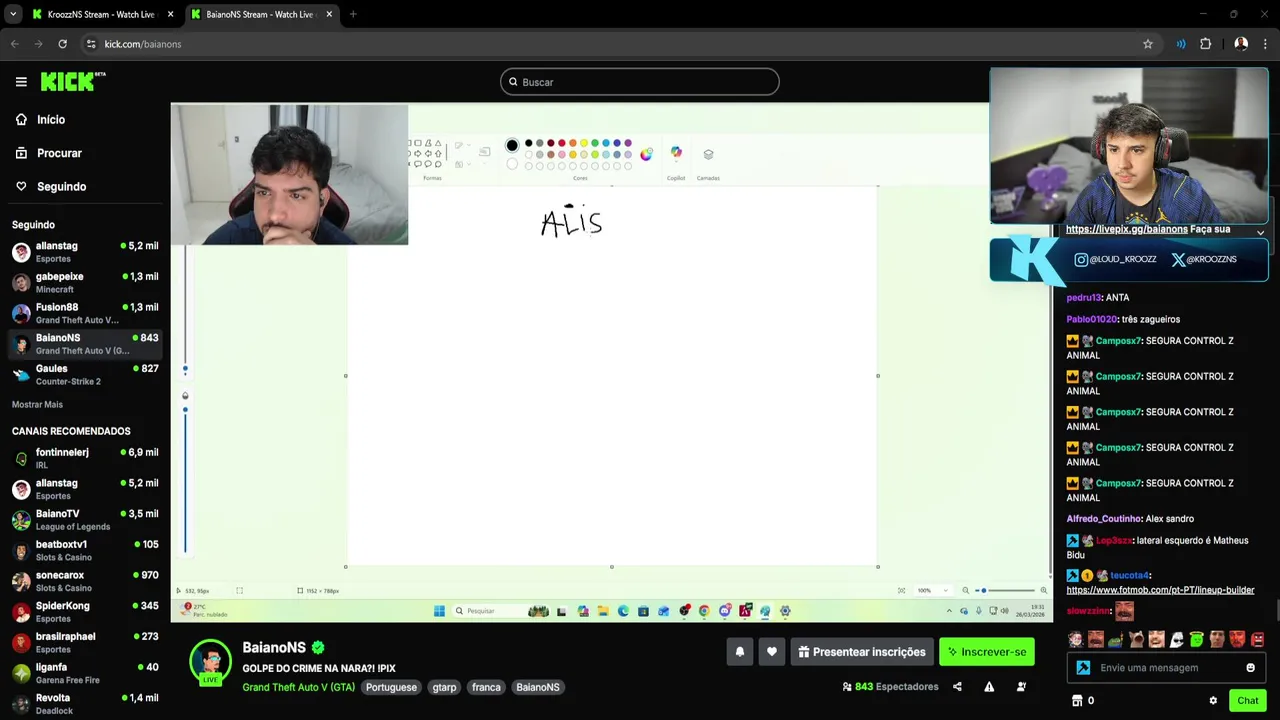Click Presentear inscrições button
Viewport: 1280px width, 720px height.
click(x=862, y=652)
